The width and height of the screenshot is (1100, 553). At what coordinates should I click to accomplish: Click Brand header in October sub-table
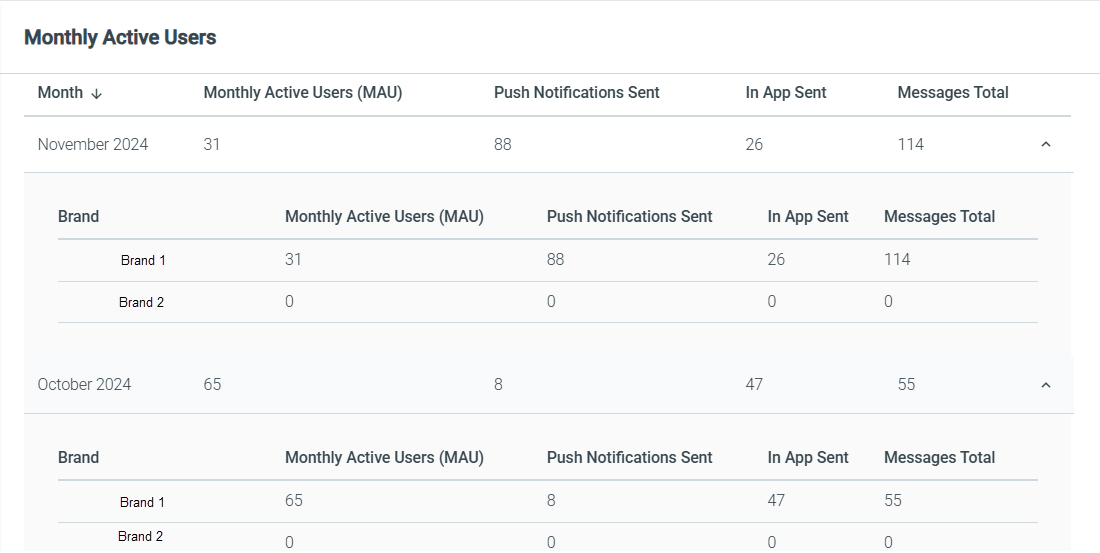[78, 458]
